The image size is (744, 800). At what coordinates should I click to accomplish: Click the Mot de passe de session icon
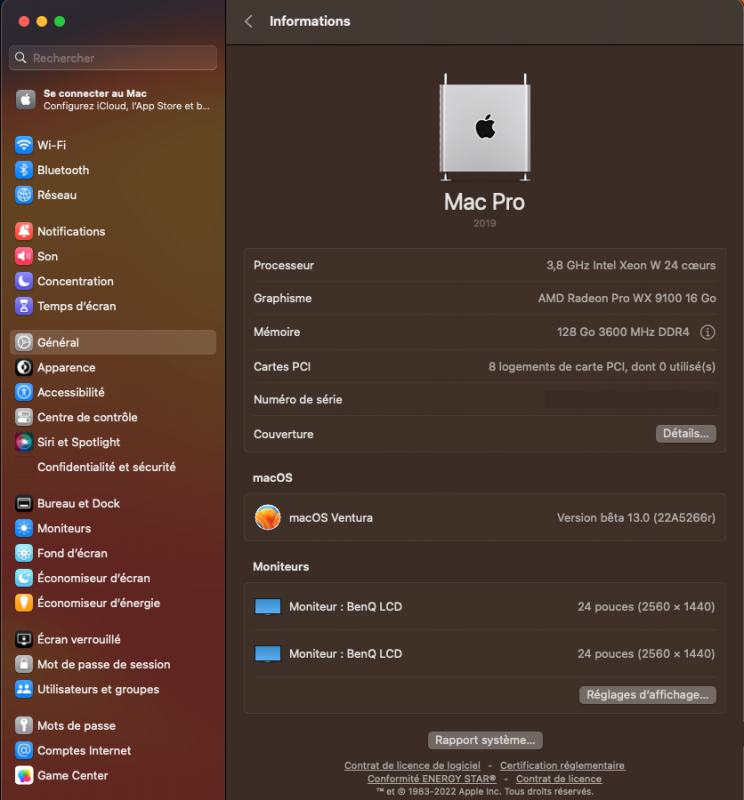pyautogui.click(x=24, y=664)
